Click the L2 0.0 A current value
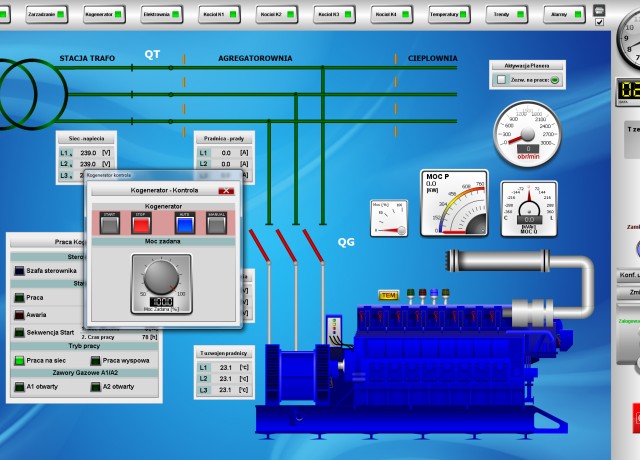The width and height of the screenshot is (640, 460). coord(224,164)
